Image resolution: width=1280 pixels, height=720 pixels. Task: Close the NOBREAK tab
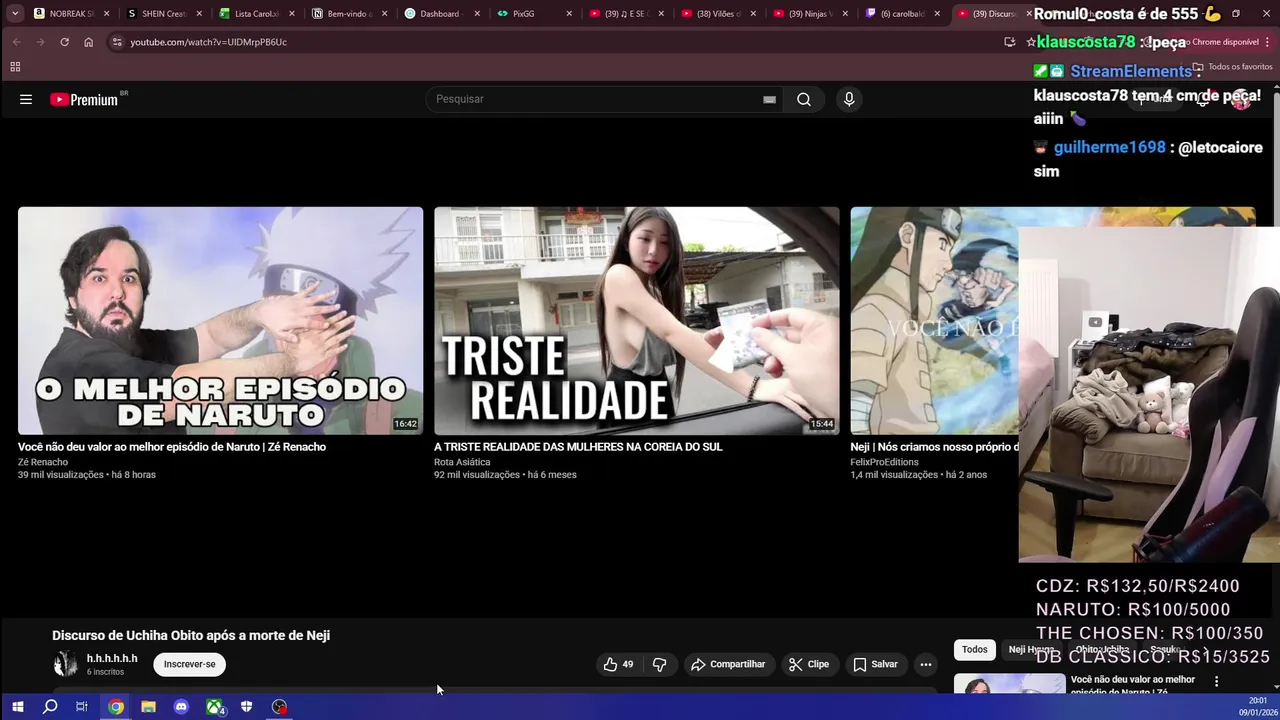pos(107,14)
